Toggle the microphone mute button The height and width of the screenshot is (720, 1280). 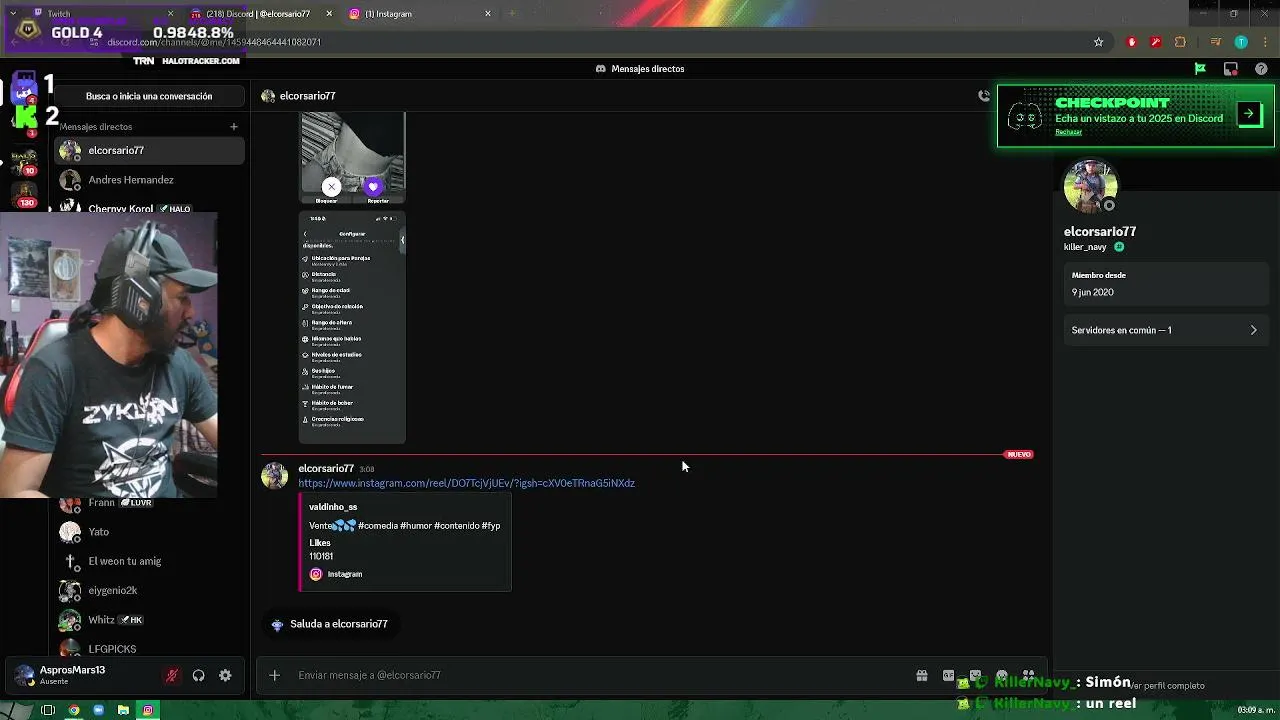171,676
